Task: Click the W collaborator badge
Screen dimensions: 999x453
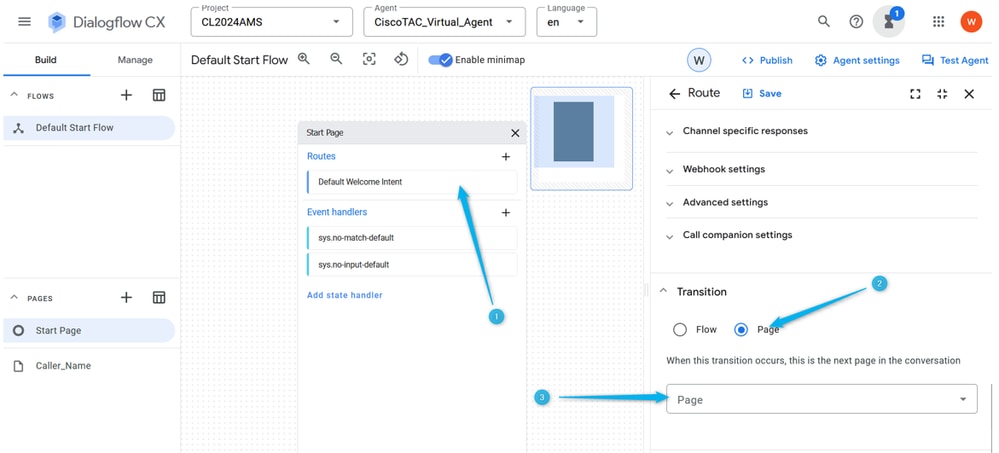Action: 699,61
